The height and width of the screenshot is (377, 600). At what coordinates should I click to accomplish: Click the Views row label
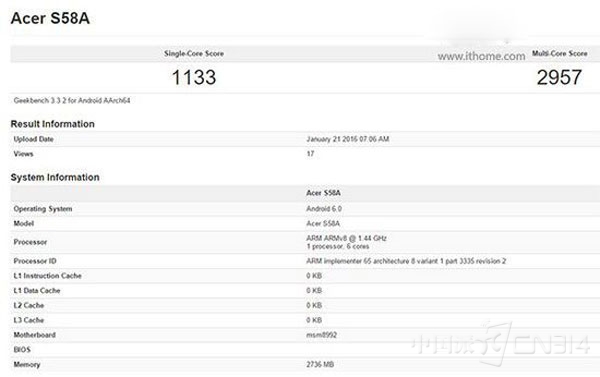pyautogui.click(x=23, y=154)
